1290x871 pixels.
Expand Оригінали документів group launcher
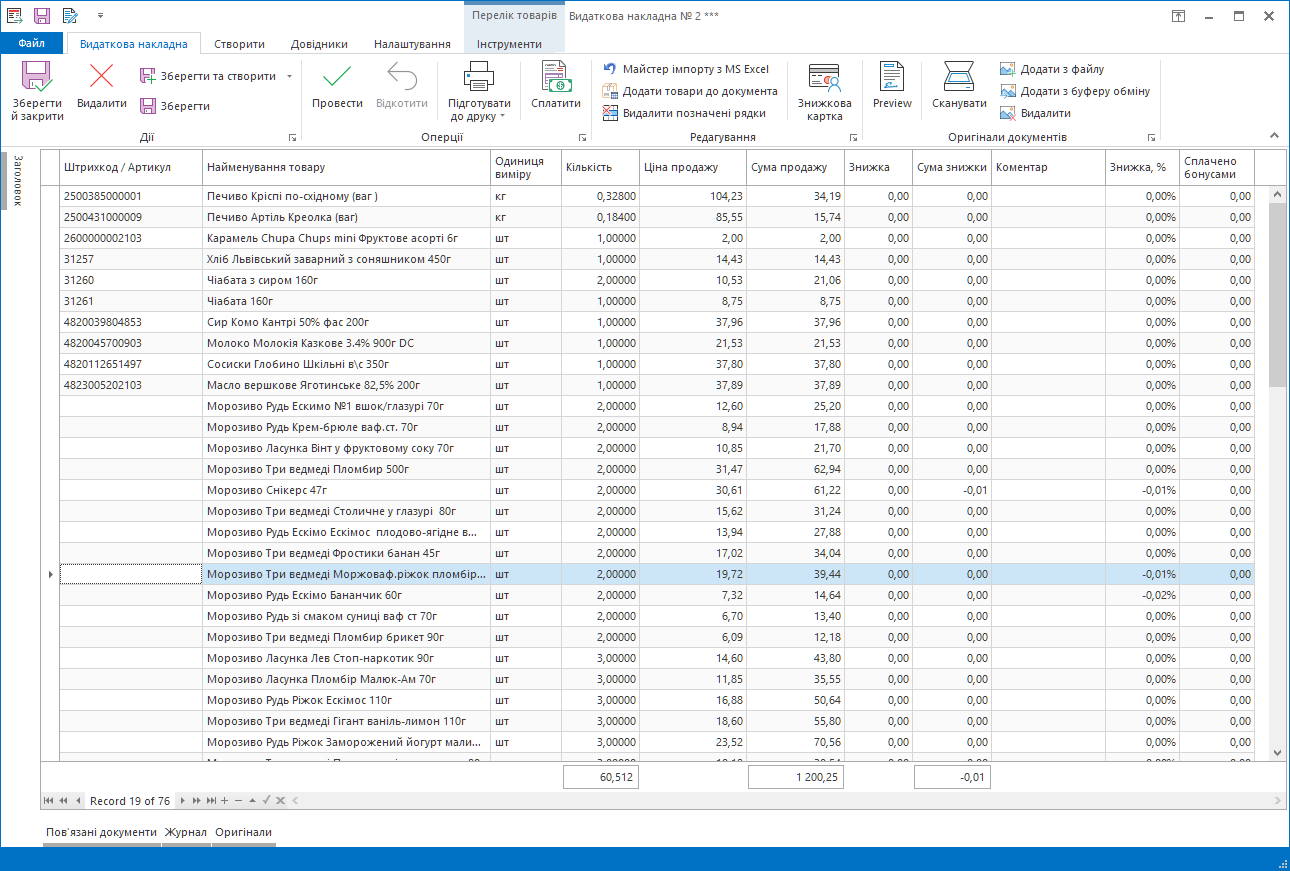[1152, 137]
